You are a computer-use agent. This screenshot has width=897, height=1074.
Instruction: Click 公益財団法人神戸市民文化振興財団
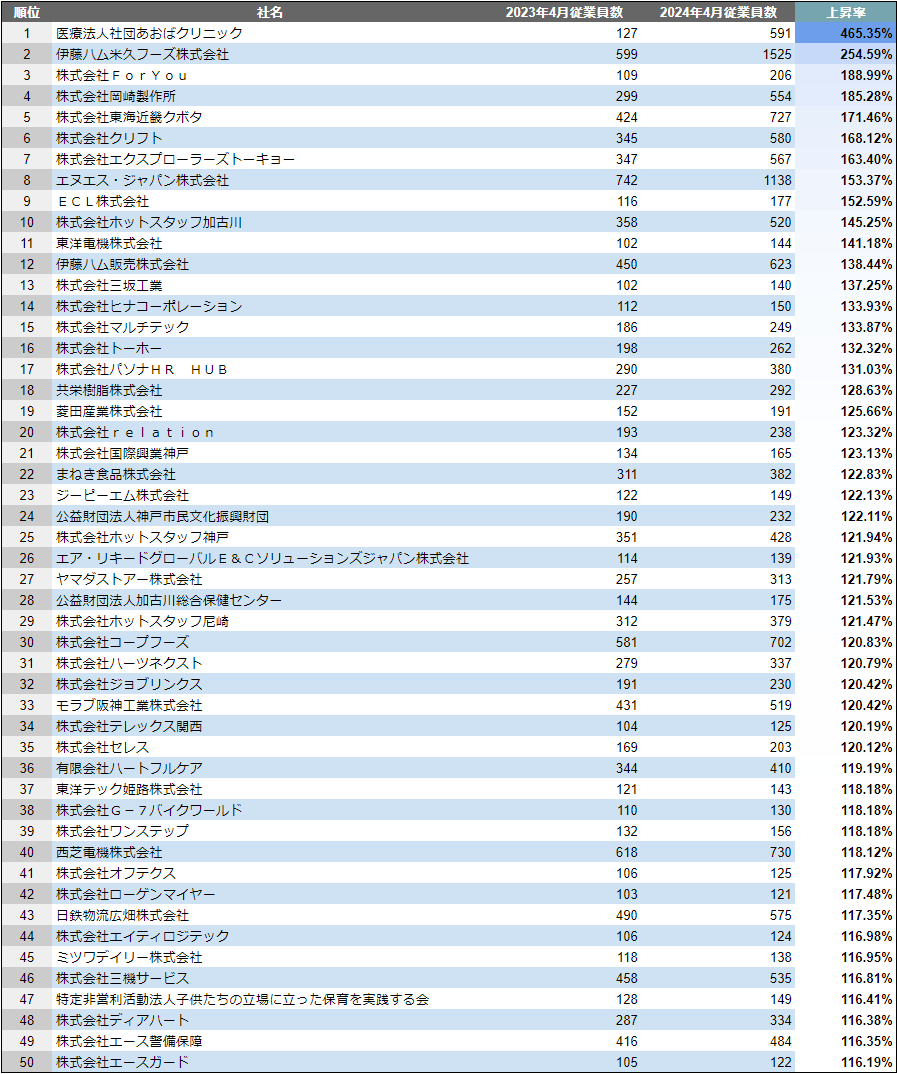162,516
